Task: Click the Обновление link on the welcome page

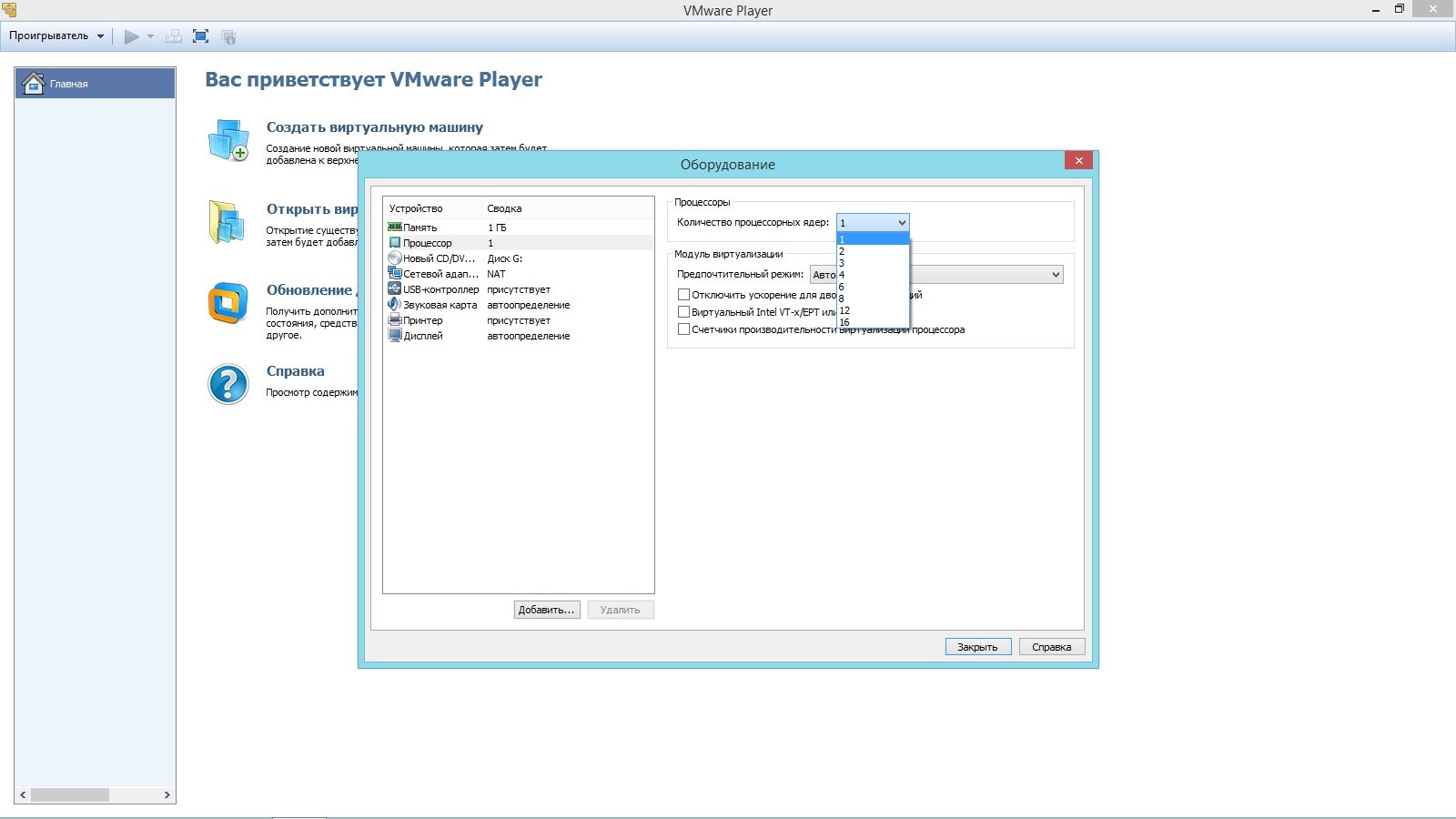Action: tap(309, 290)
